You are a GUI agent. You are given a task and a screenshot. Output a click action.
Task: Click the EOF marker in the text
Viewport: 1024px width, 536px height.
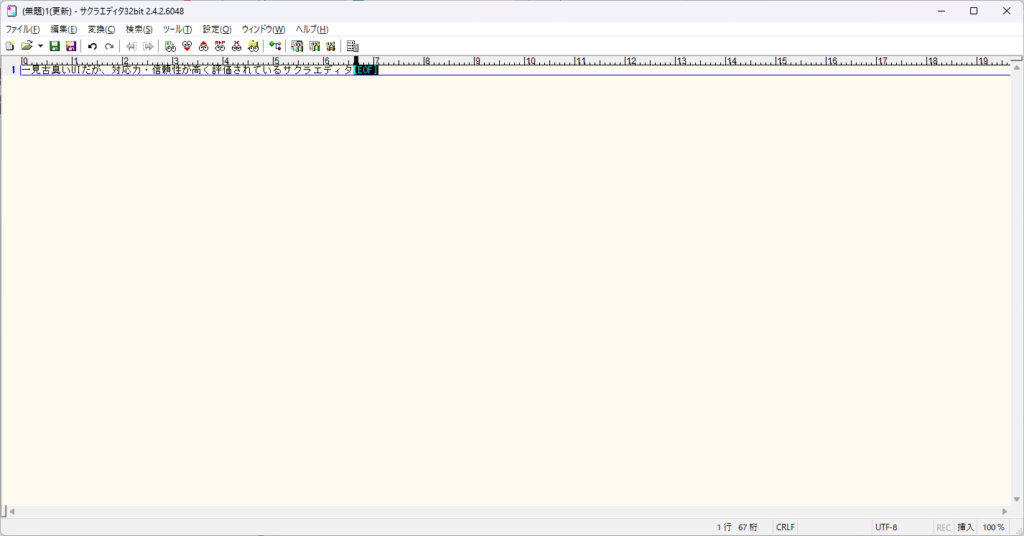tap(365, 70)
